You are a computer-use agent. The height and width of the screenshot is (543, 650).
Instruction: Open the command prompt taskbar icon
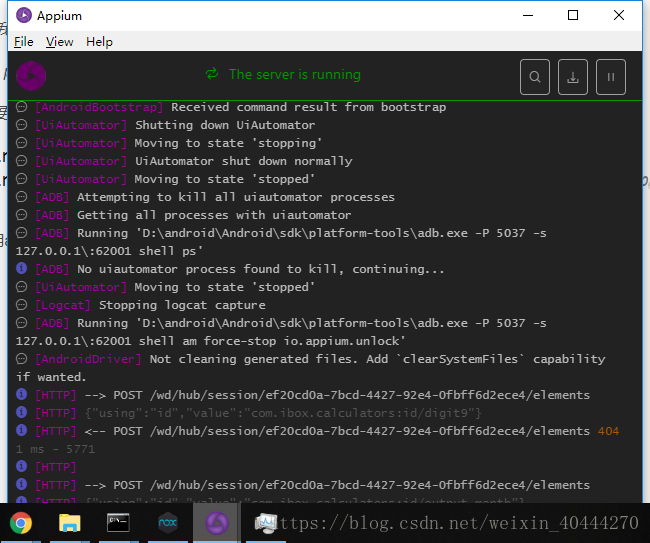click(118, 523)
